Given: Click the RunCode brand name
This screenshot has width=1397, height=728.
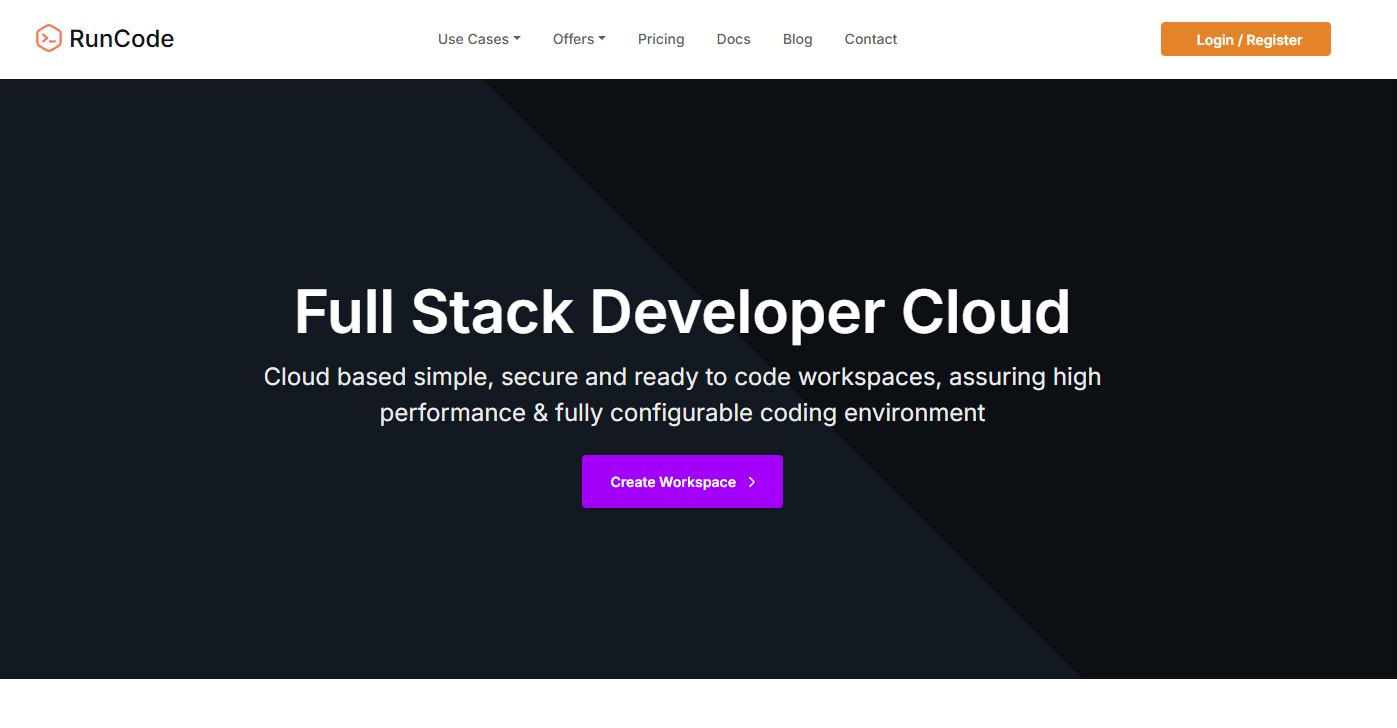Looking at the screenshot, I should click(121, 38).
